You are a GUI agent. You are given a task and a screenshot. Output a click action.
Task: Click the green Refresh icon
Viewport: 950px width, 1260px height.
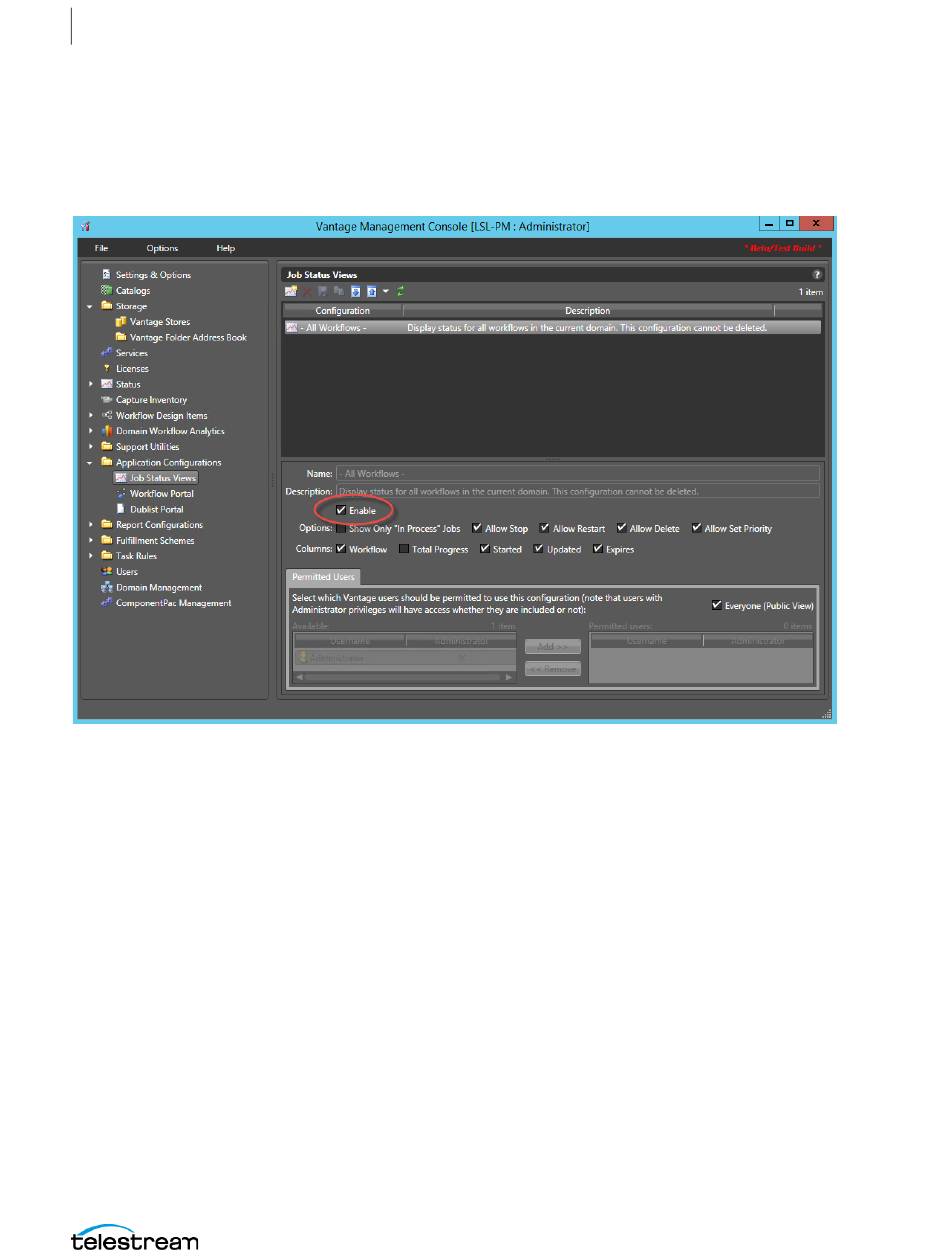(401, 291)
